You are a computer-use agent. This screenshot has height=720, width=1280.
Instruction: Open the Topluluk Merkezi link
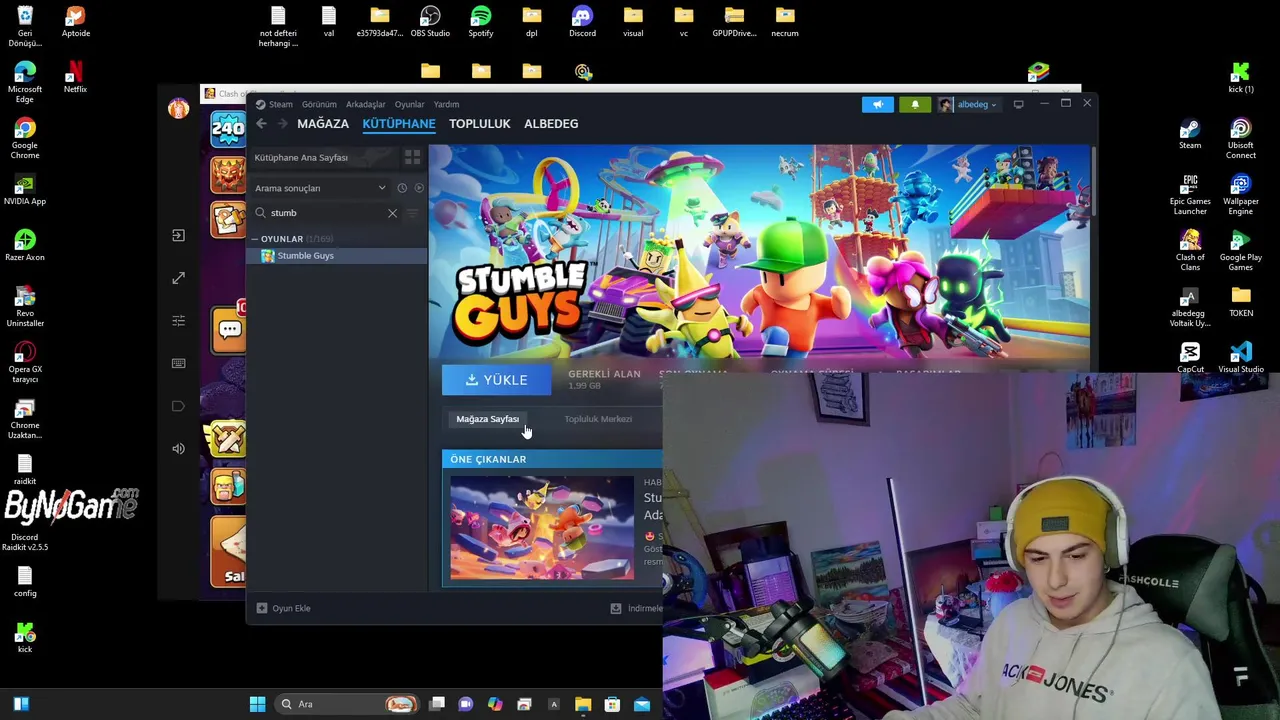click(x=598, y=419)
